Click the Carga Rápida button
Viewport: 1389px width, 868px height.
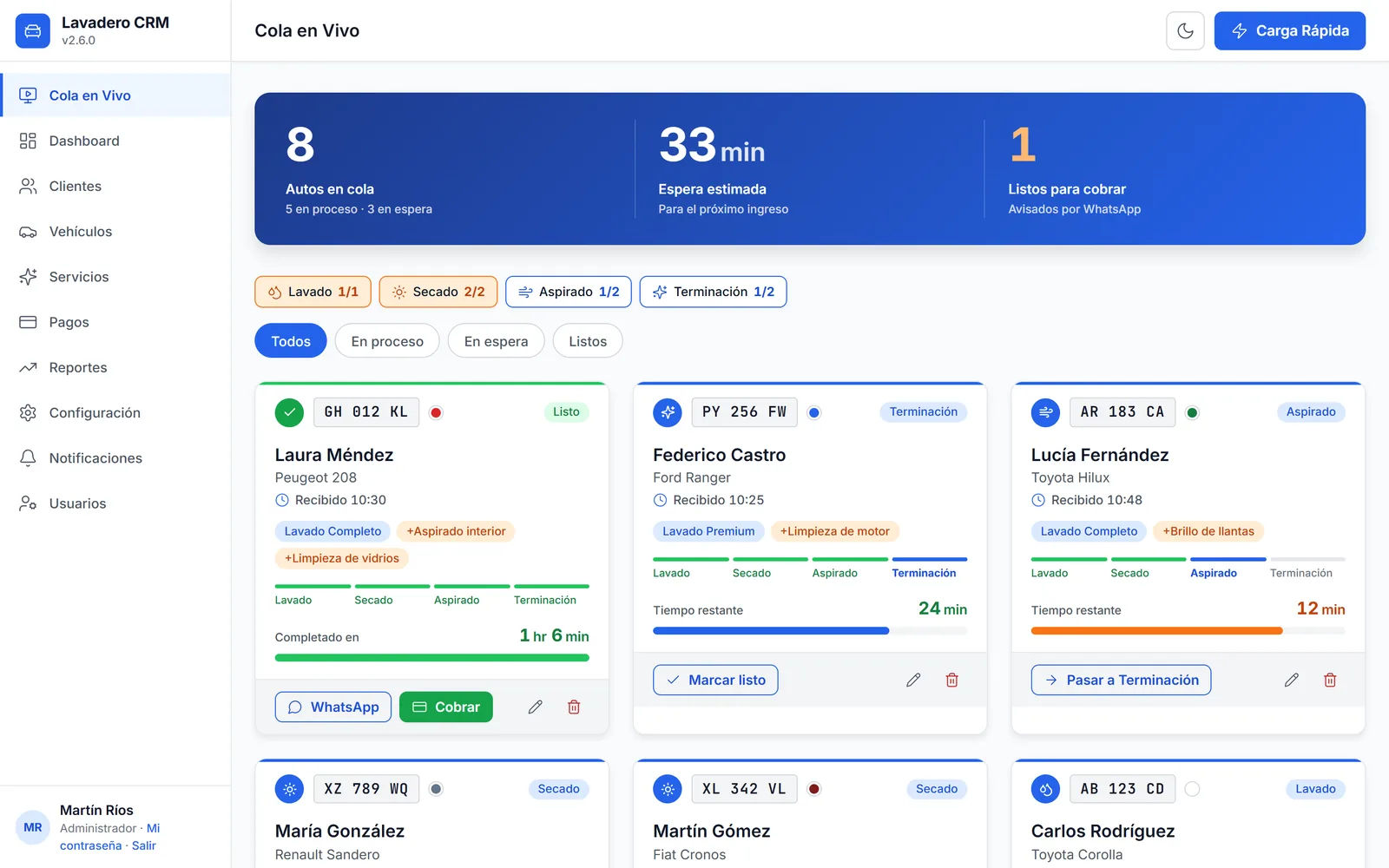(x=1289, y=31)
